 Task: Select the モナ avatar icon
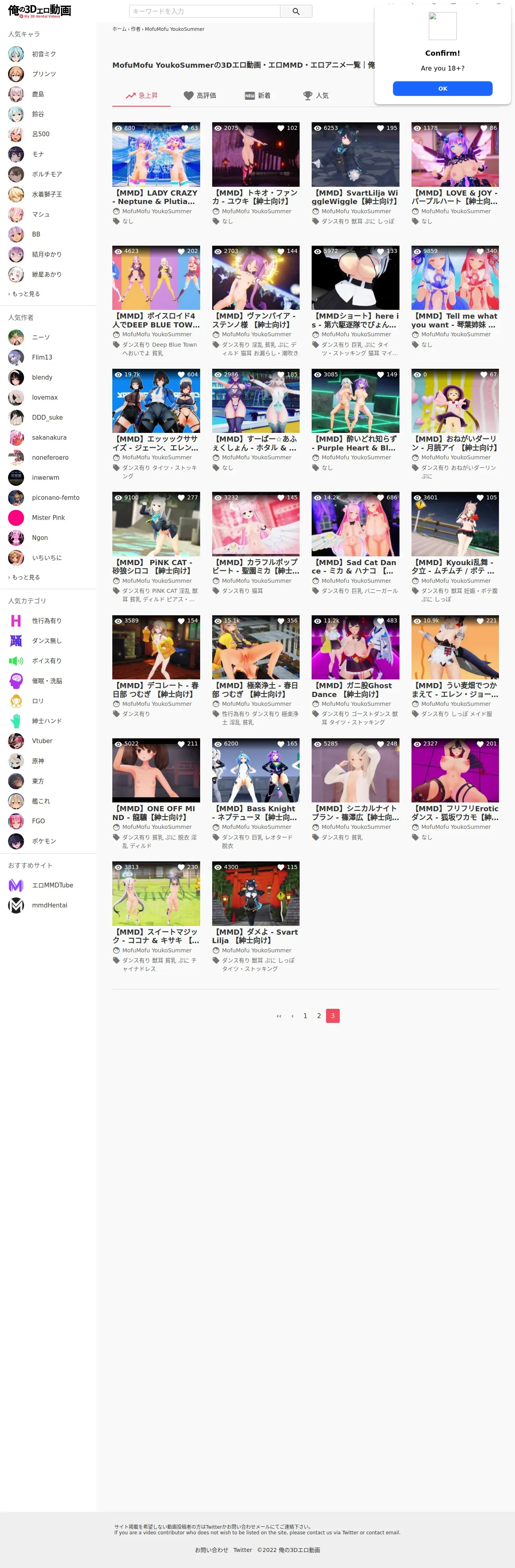[16, 155]
